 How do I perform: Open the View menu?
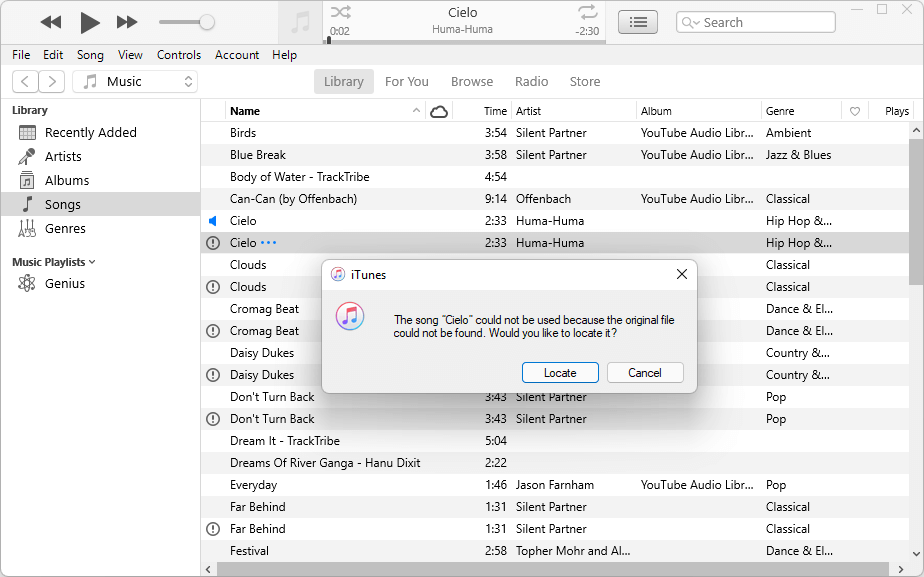coord(130,55)
